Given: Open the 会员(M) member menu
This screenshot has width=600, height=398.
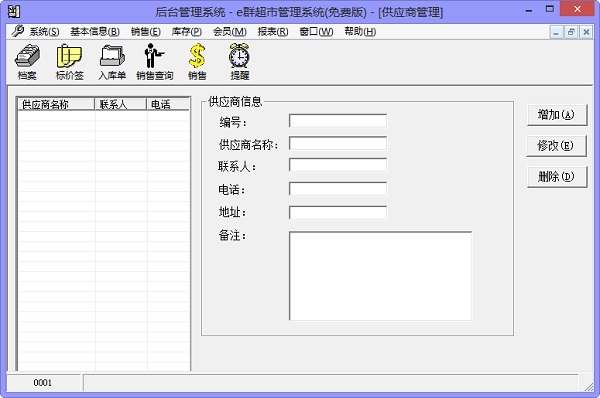Looking at the screenshot, I should [230, 32].
